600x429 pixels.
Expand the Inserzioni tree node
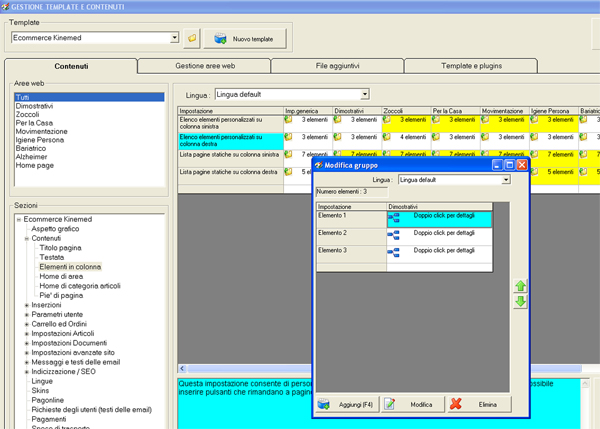27,305
